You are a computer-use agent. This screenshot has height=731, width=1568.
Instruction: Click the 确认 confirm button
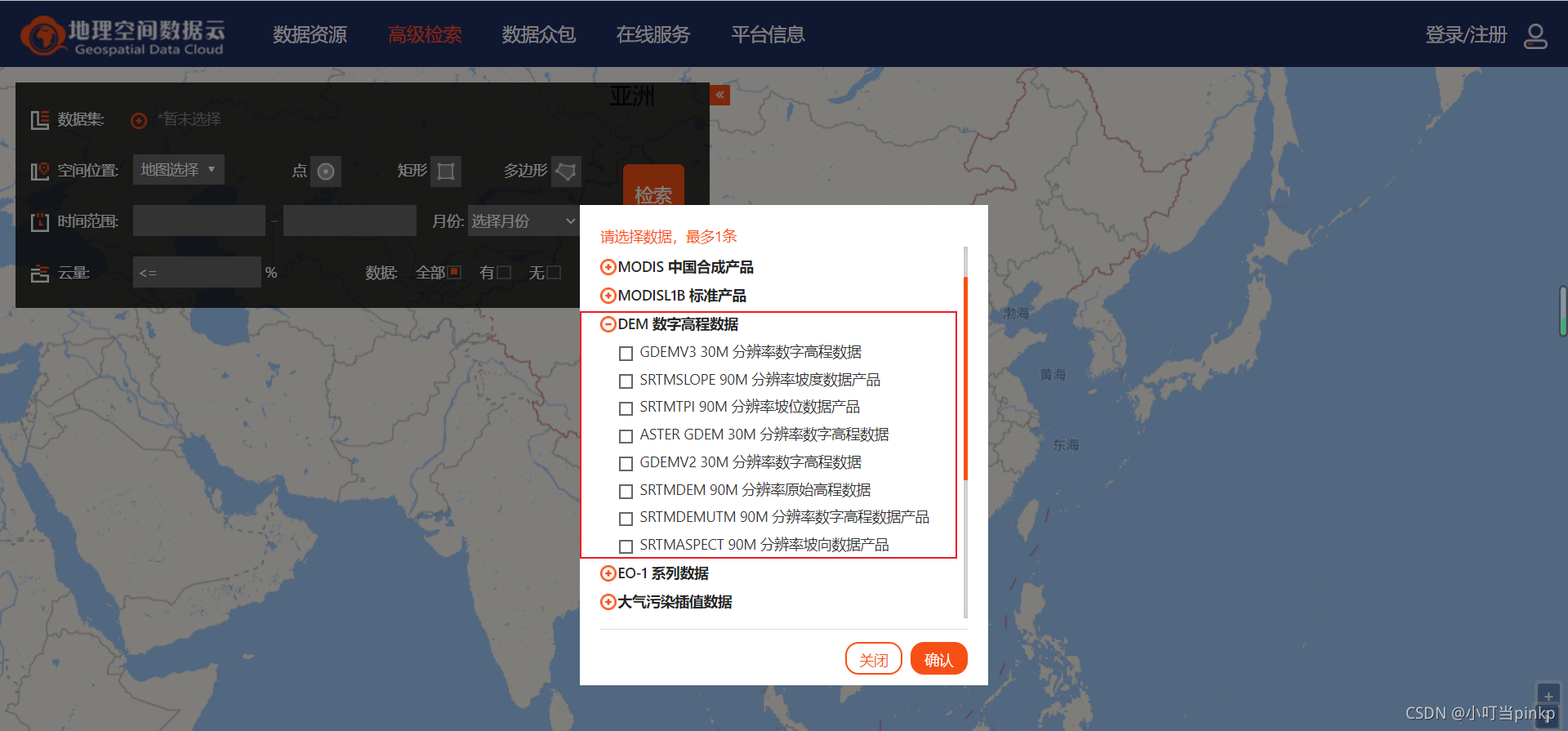939,658
